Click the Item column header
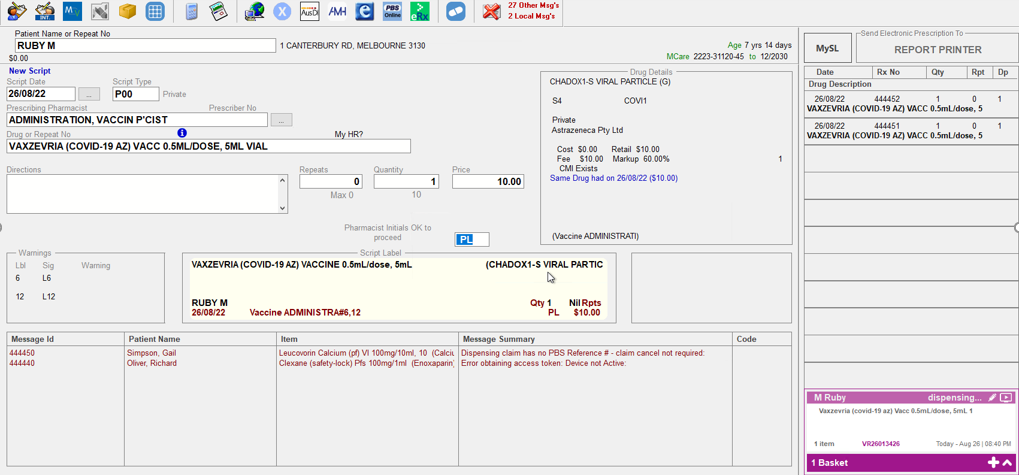The image size is (1019, 475). [x=367, y=339]
